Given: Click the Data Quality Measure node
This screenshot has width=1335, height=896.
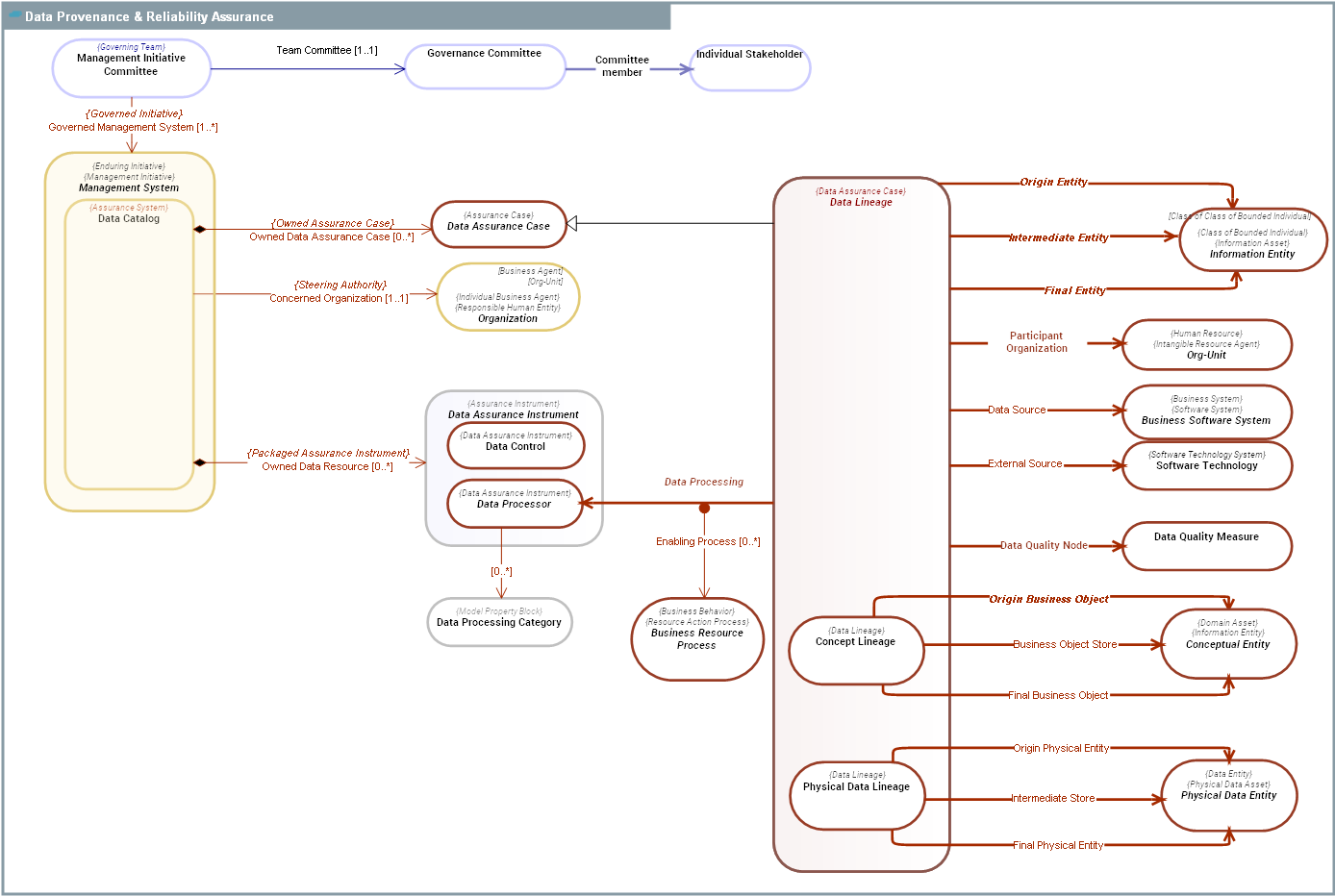Looking at the screenshot, I should click(x=1207, y=544).
